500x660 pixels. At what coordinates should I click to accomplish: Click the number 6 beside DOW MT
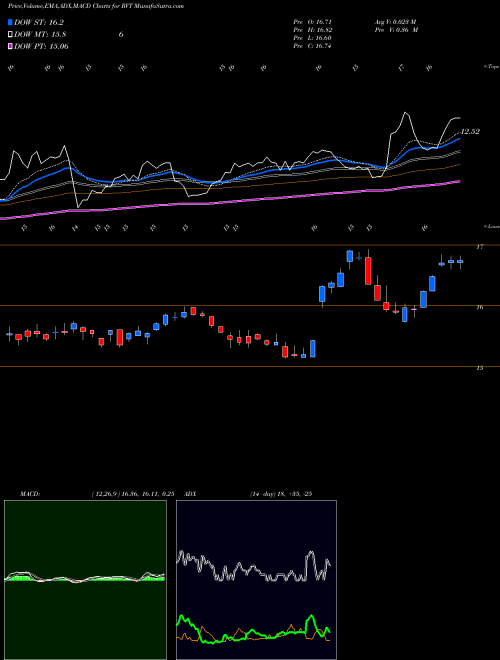pos(121,34)
